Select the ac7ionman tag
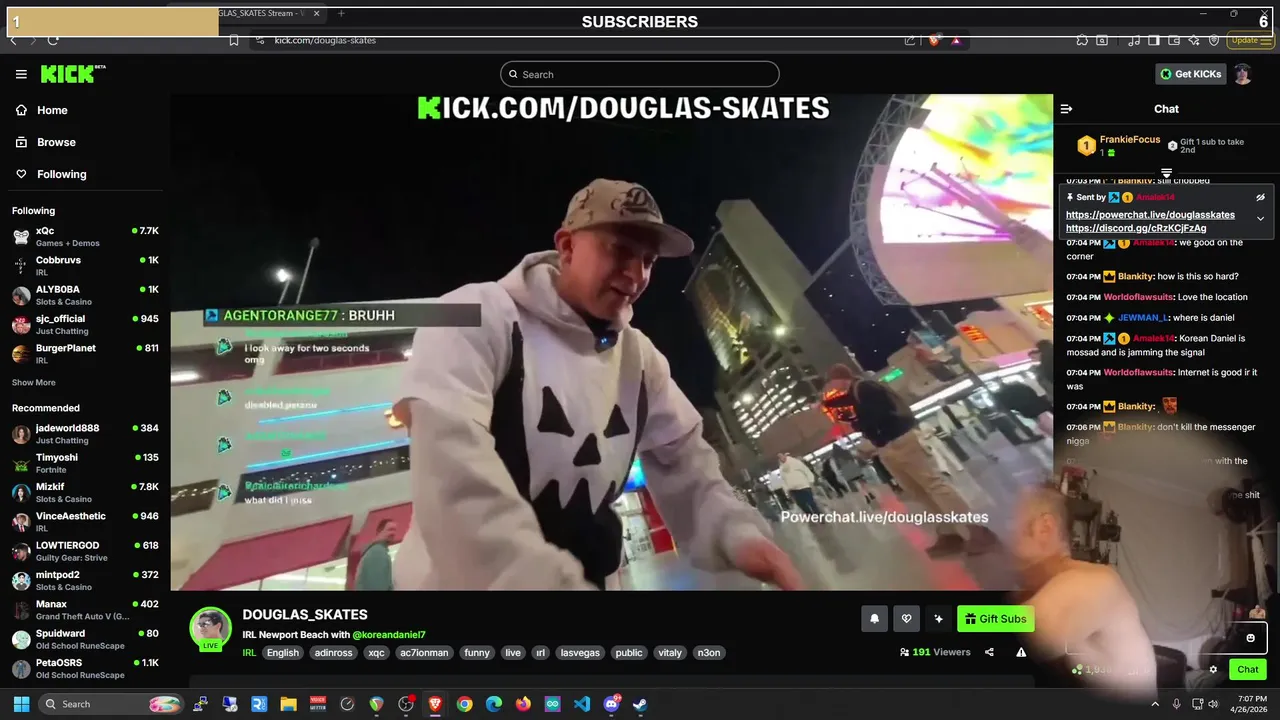The image size is (1280, 720). [x=424, y=653]
